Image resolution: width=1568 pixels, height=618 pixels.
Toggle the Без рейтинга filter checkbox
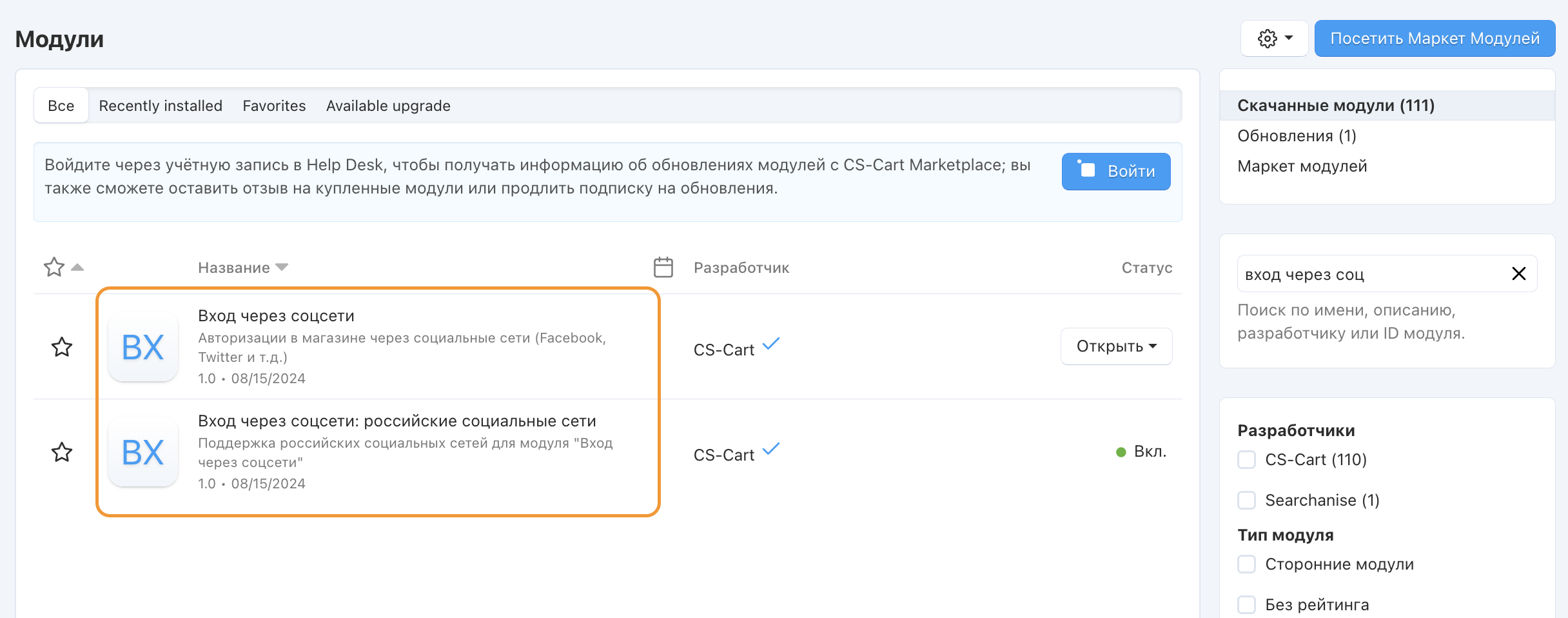(1247, 605)
